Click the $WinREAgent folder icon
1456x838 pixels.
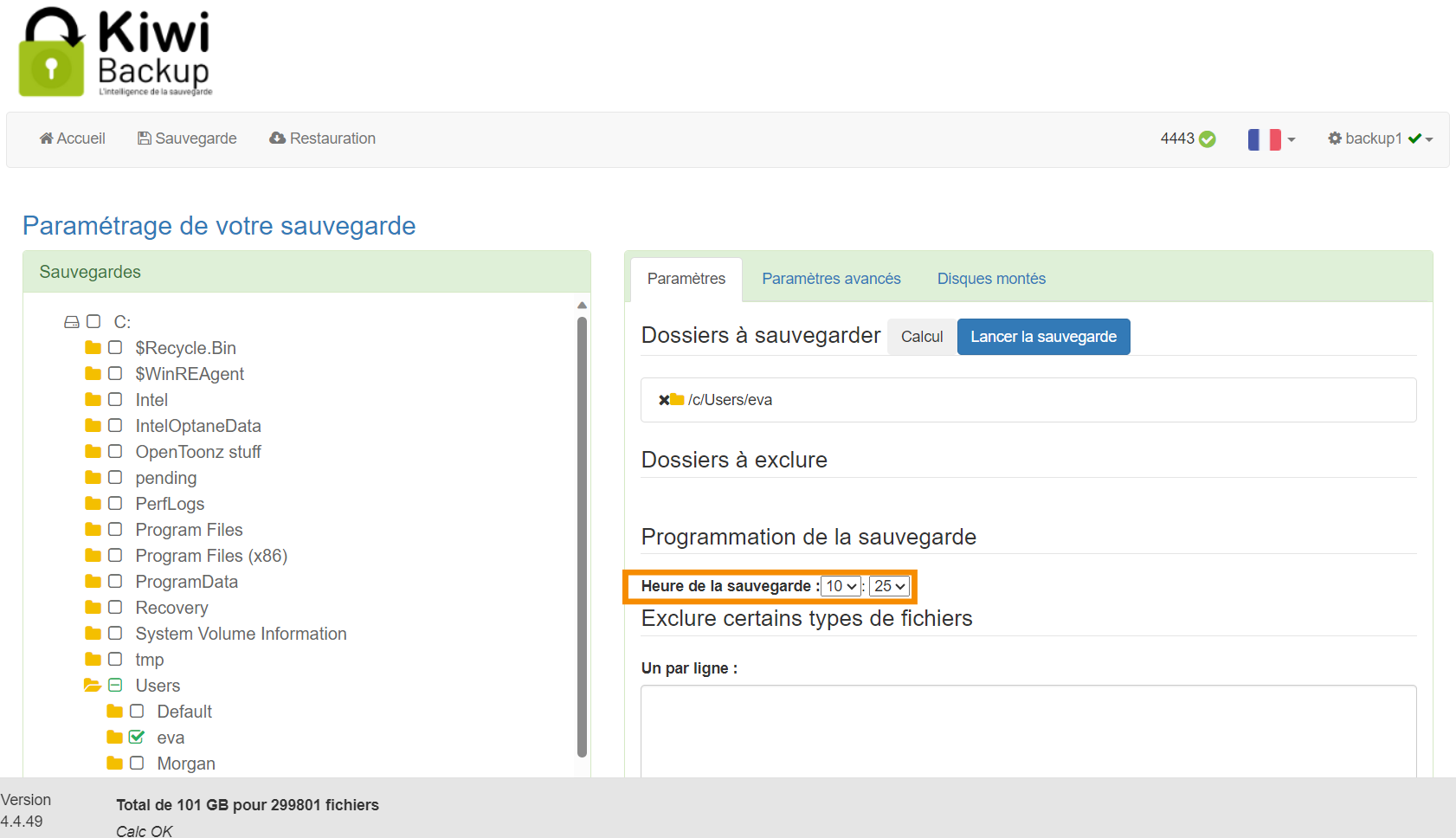93,374
